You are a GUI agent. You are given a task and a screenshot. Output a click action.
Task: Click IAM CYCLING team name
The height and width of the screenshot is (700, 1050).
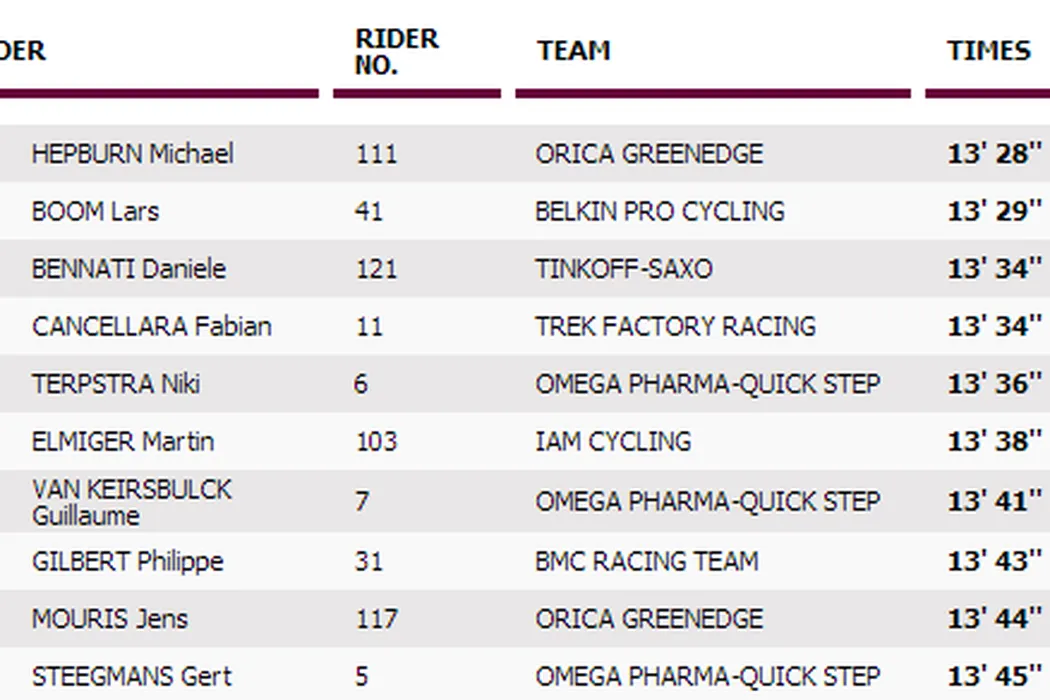(612, 442)
